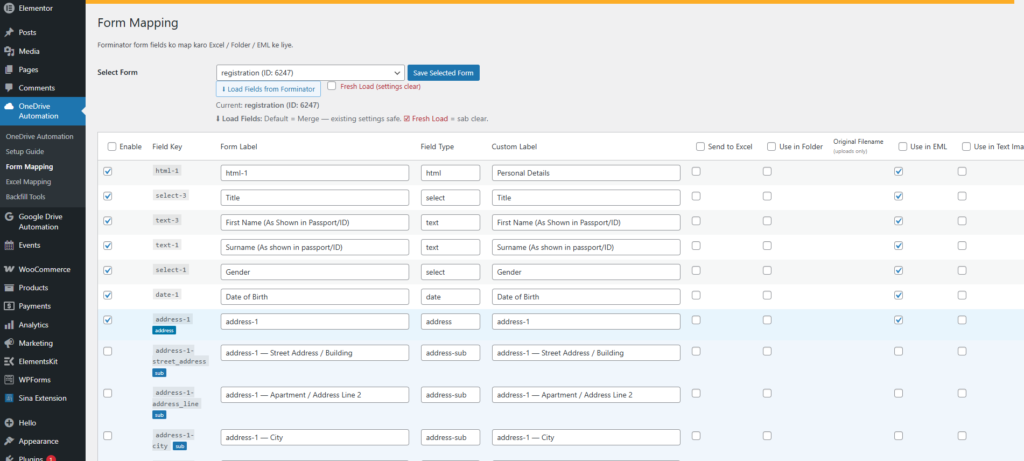Click the Hello plus icon
The width and height of the screenshot is (1024, 461).
click(9, 422)
